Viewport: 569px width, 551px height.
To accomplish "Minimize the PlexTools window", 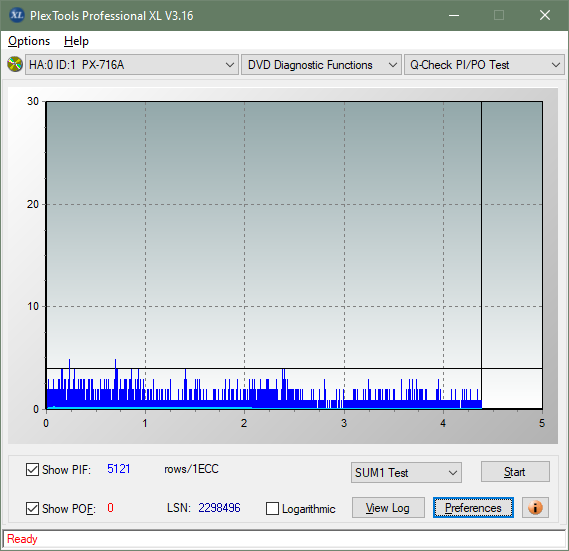I will (454, 15).
